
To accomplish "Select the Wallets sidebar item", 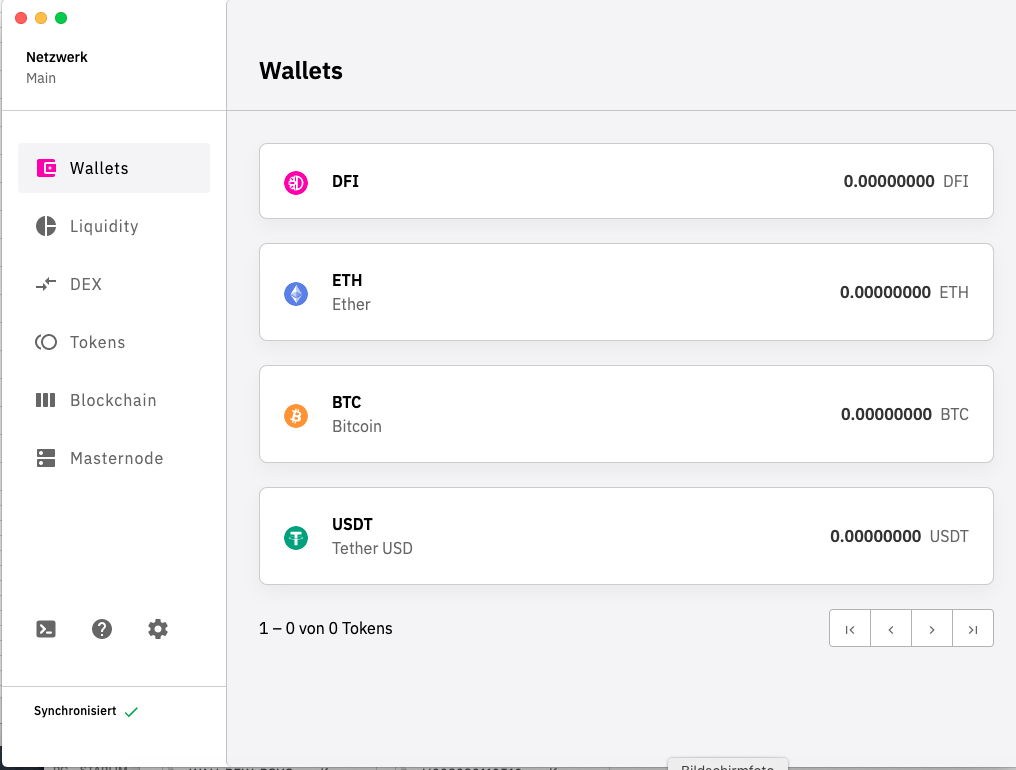I will [114, 168].
